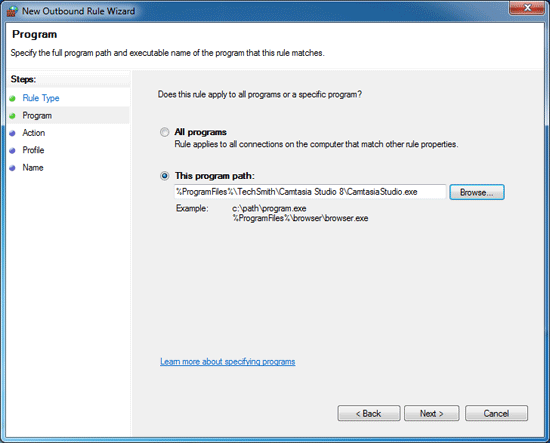Click the All programs option label
Viewport: 550px width, 443px height.
click(x=200, y=132)
